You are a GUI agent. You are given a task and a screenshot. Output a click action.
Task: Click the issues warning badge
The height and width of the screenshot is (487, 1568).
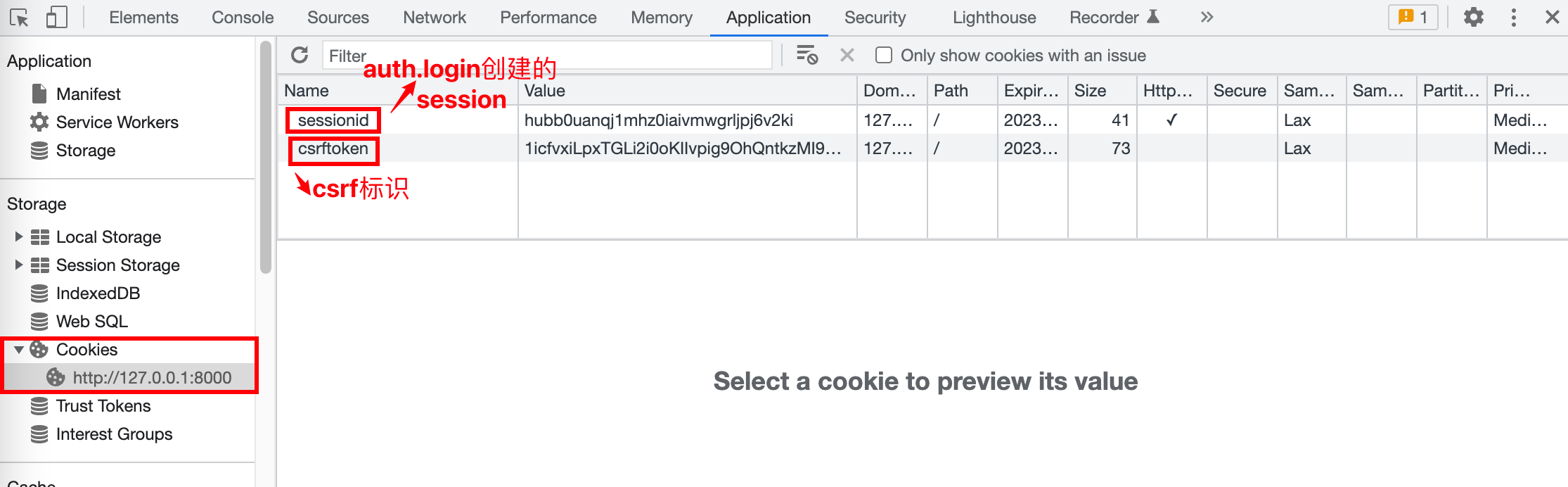coord(1413,18)
